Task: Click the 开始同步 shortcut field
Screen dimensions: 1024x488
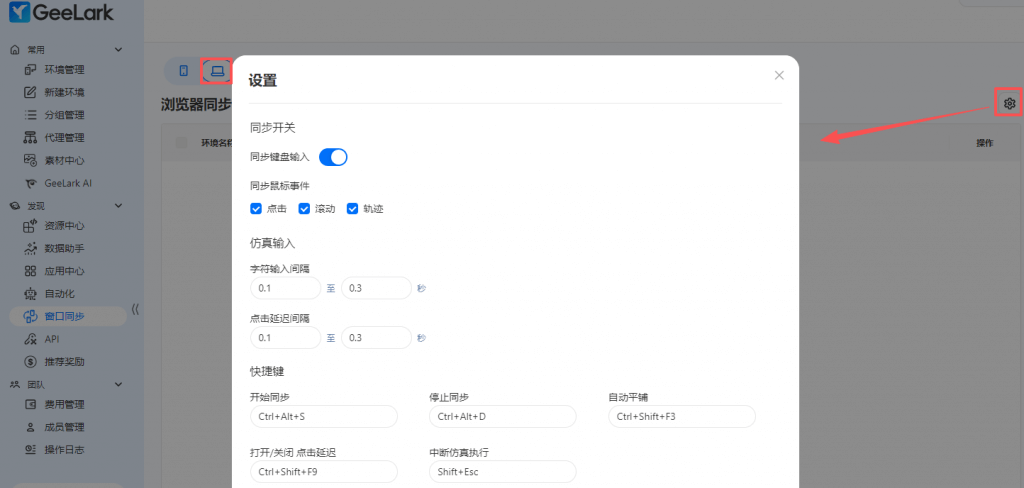Action: point(323,416)
